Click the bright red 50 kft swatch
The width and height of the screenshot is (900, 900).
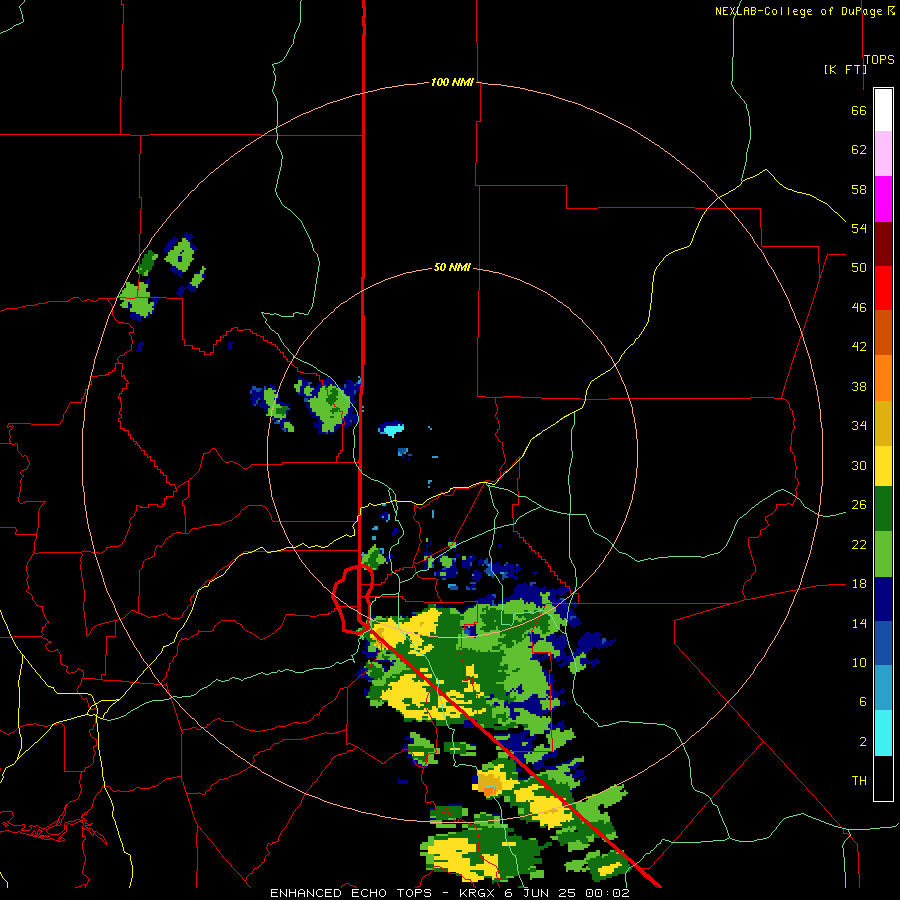pos(883,288)
